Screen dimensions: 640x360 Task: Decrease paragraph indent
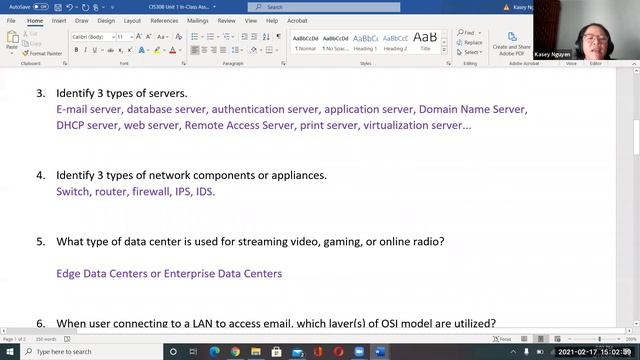click(244, 37)
